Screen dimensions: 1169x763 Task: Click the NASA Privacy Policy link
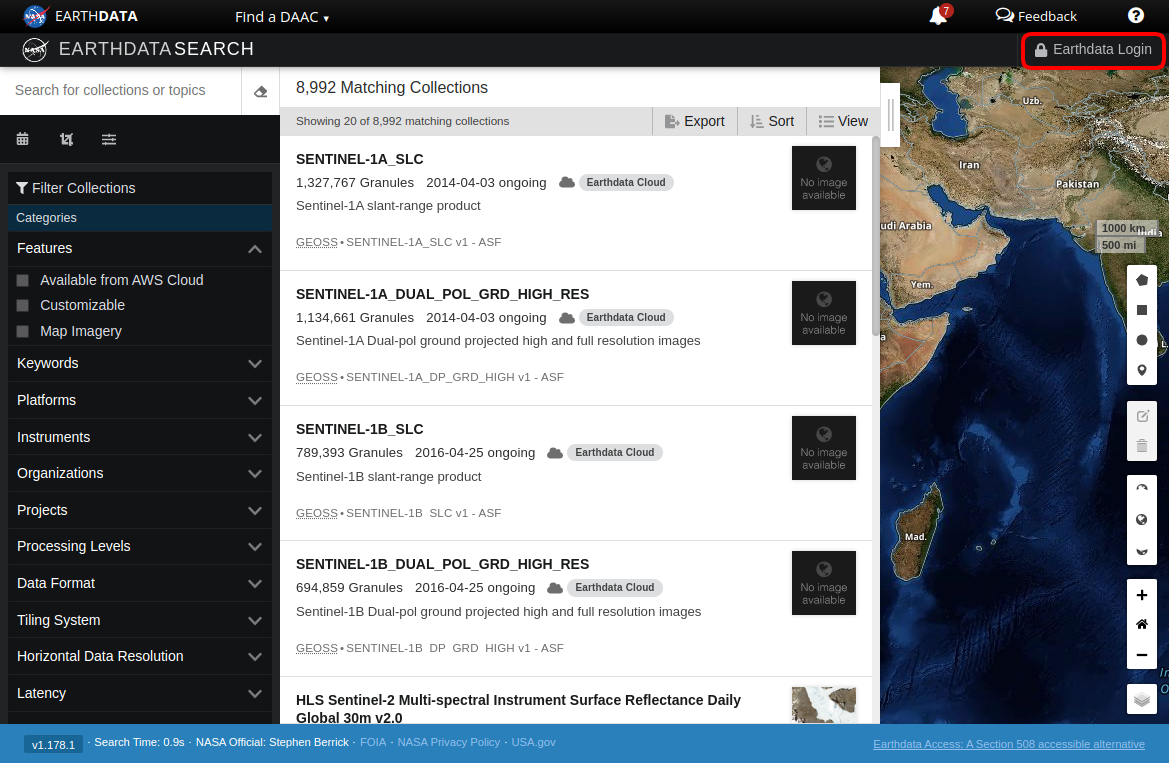coord(449,742)
